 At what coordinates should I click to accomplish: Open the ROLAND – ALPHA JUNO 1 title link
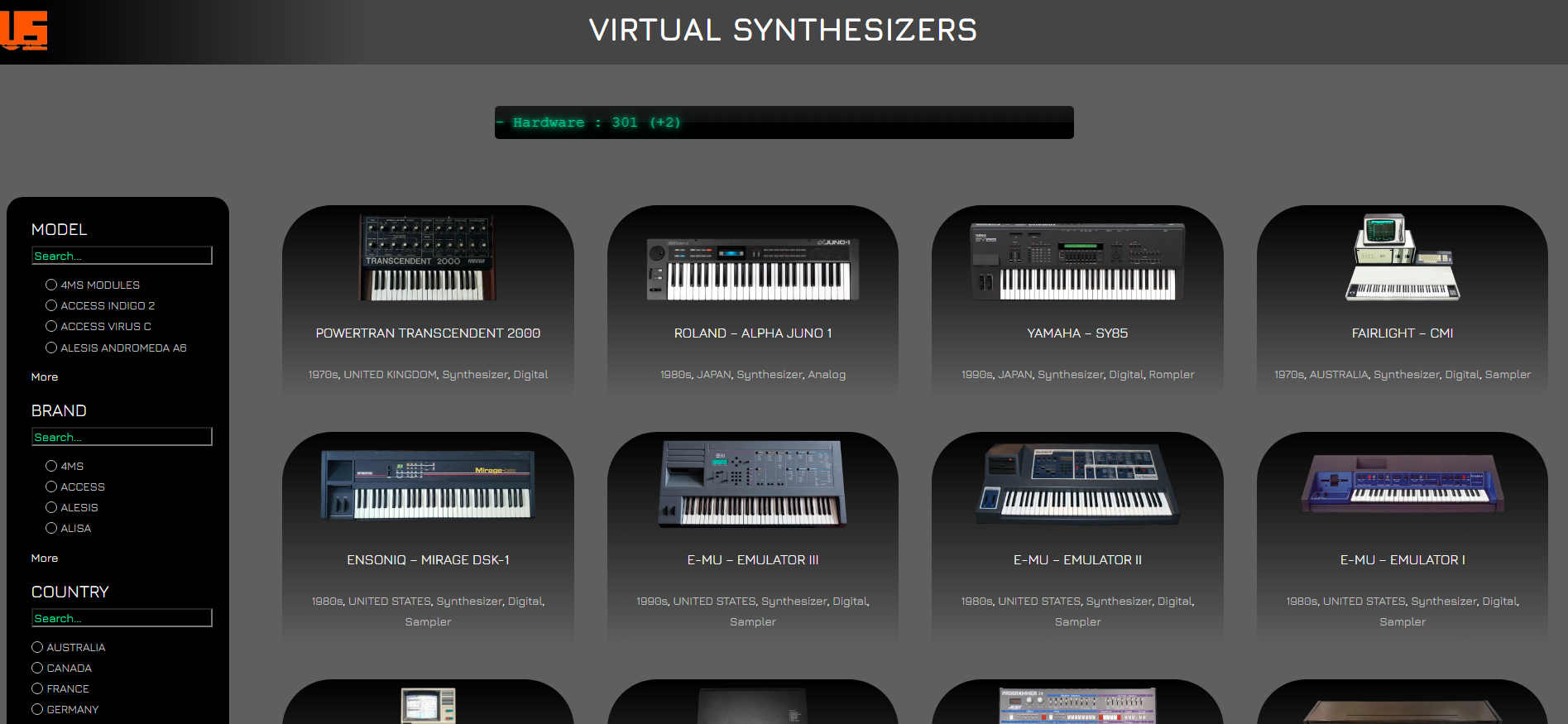(753, 333)
